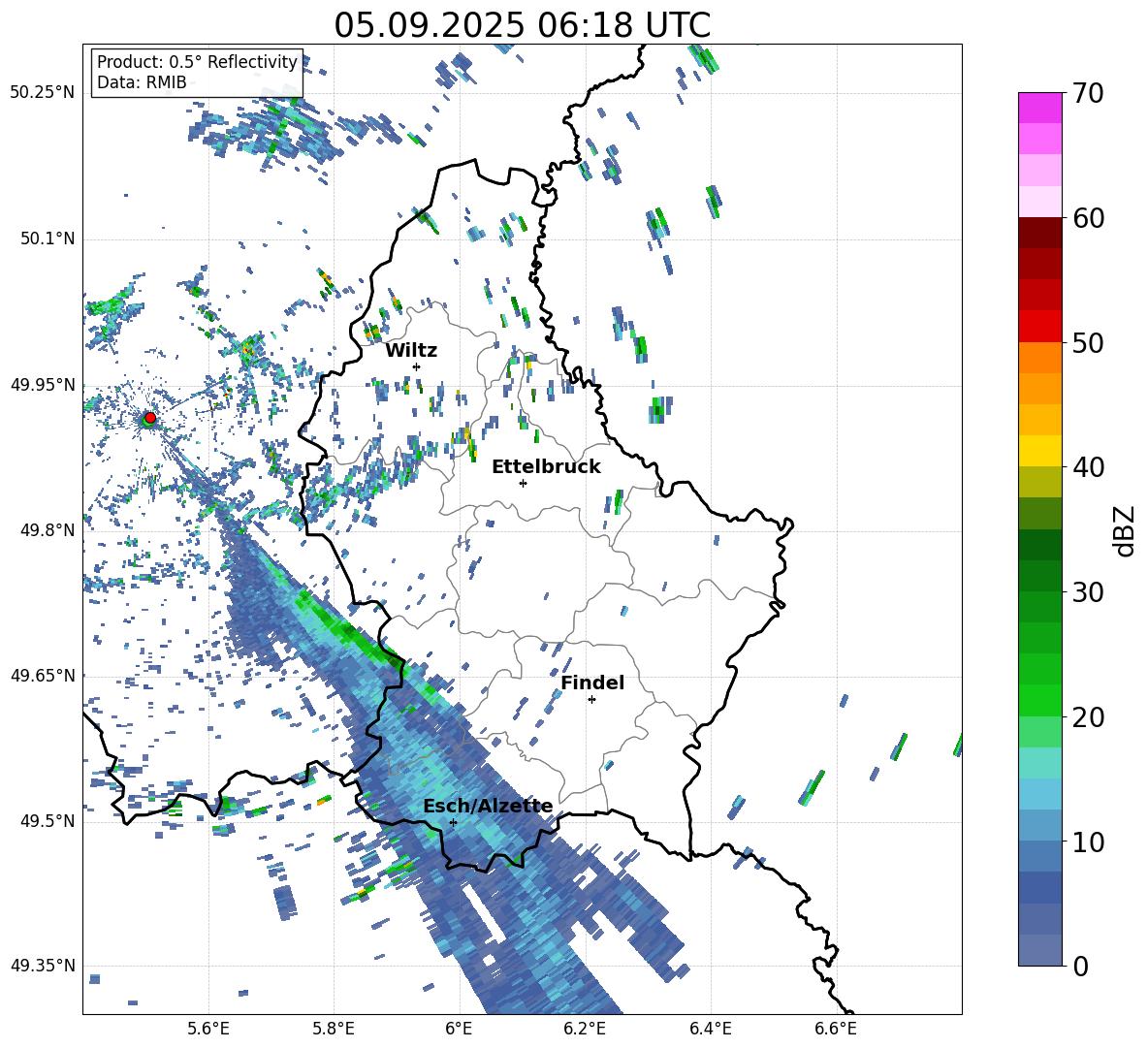Click the magenta top swatch of colorbar
Viewport: 1148px width, 1048px height.
[1039, 109]
